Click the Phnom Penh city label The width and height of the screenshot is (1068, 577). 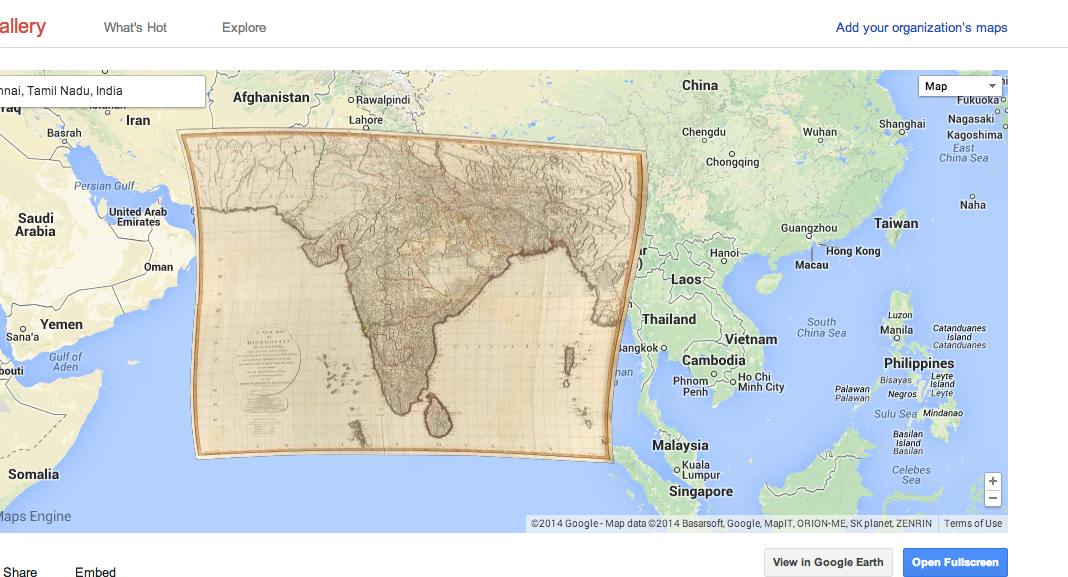(691, 386)
